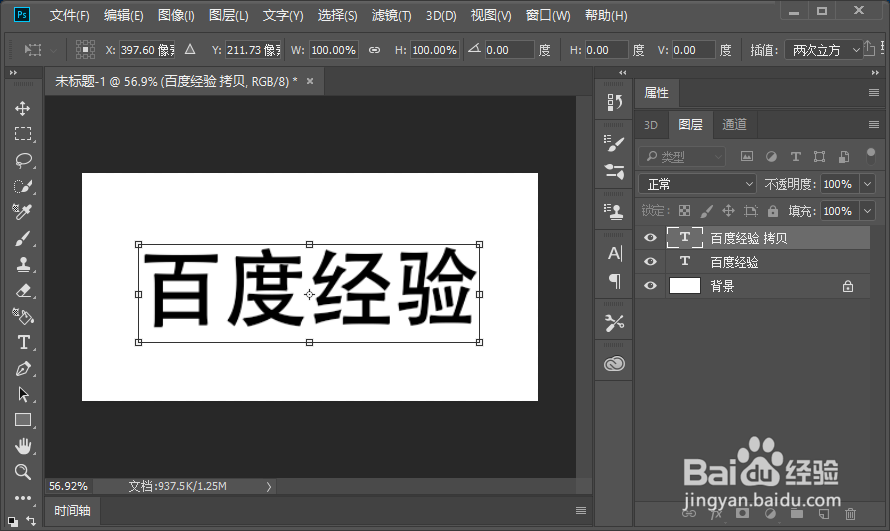Open the 时间轴 panel tab
The width and height of the screenshot is (890, 531).
(73, 511)
